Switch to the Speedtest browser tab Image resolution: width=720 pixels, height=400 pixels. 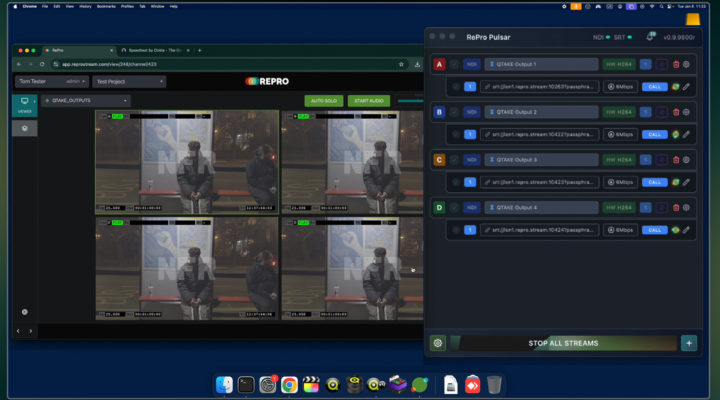(155, 51)
